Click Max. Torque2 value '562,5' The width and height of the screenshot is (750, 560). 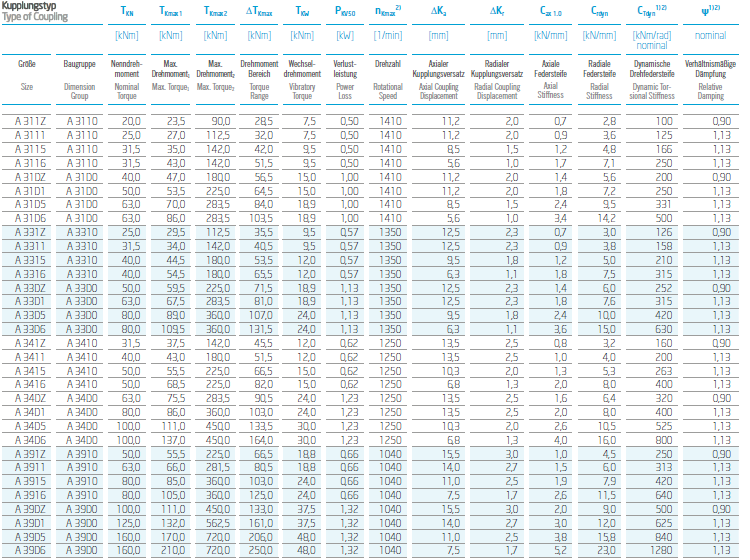[218, 523]
